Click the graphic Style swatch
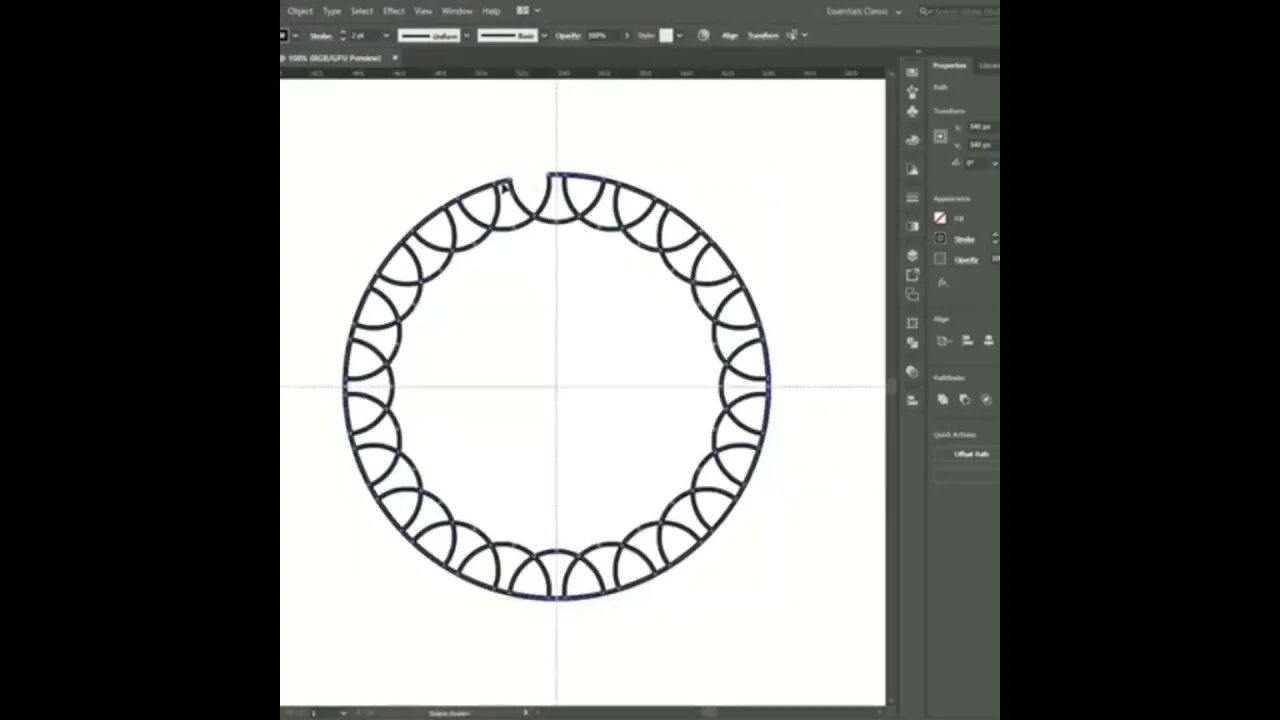Viewport: 1280px width, 720px height. click(x=666, y=36)
